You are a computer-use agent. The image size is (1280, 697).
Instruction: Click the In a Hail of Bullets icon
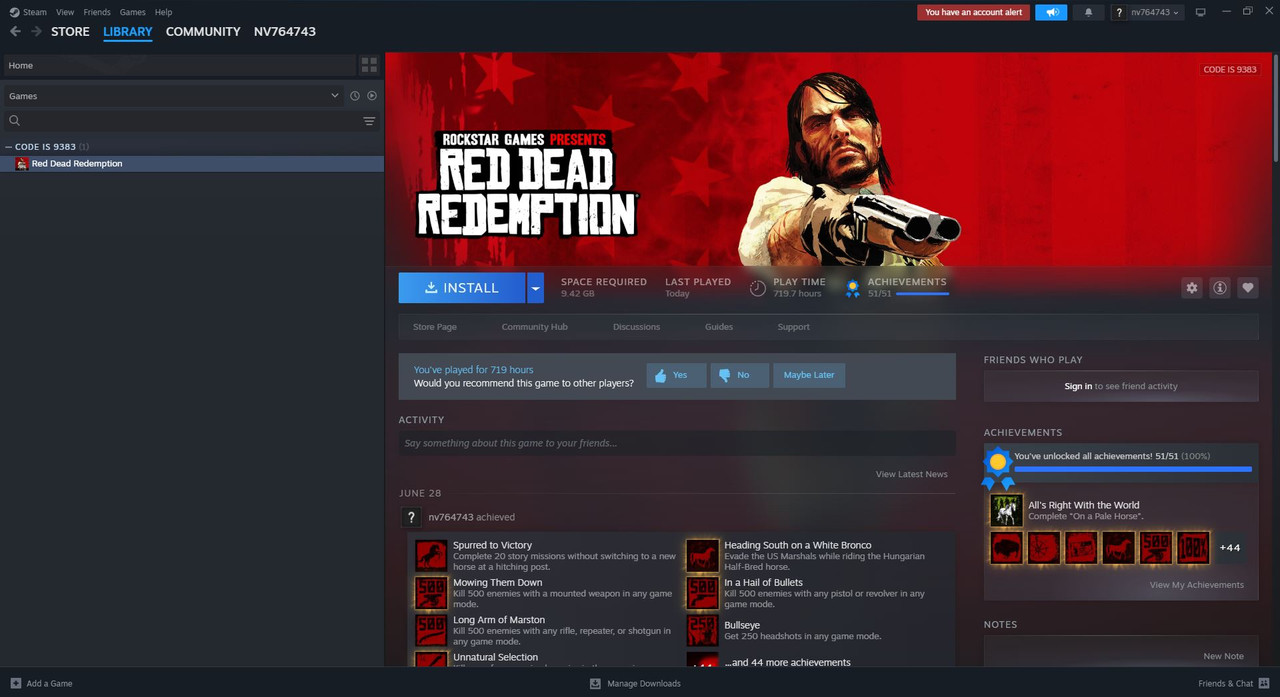[x=702, y=593]
